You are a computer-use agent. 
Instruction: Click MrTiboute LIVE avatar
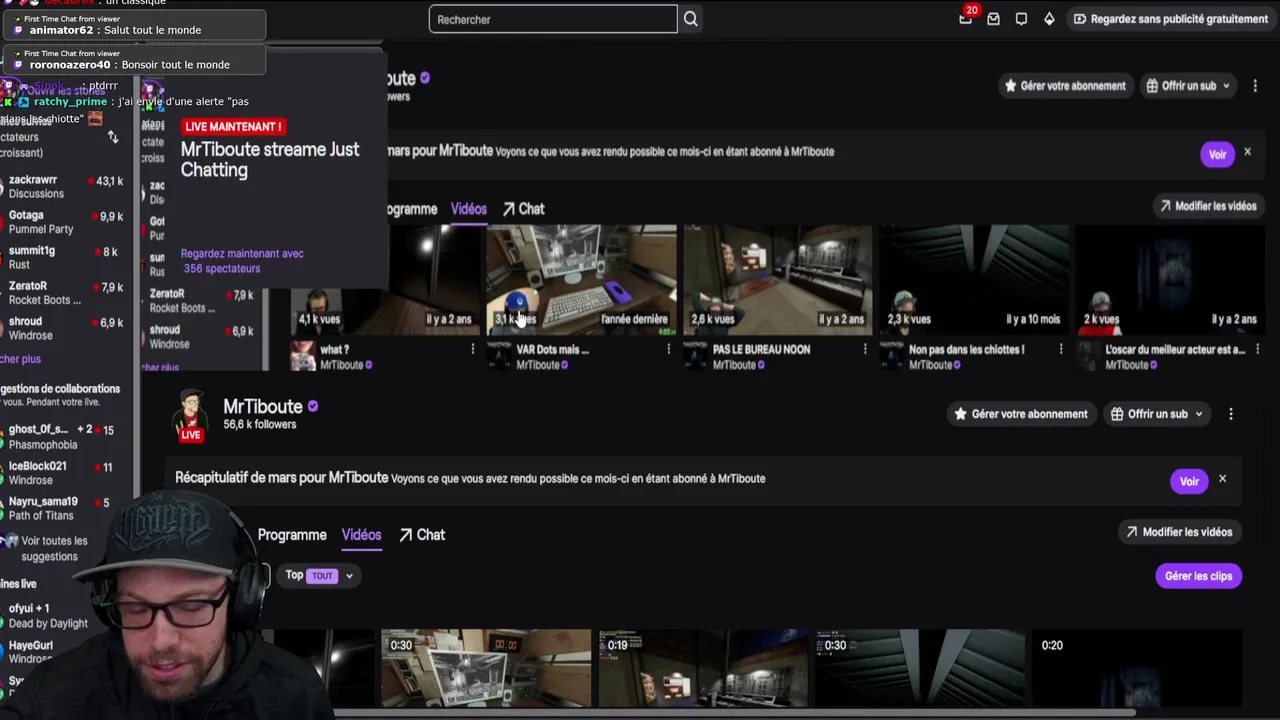(x=191, y=415)
